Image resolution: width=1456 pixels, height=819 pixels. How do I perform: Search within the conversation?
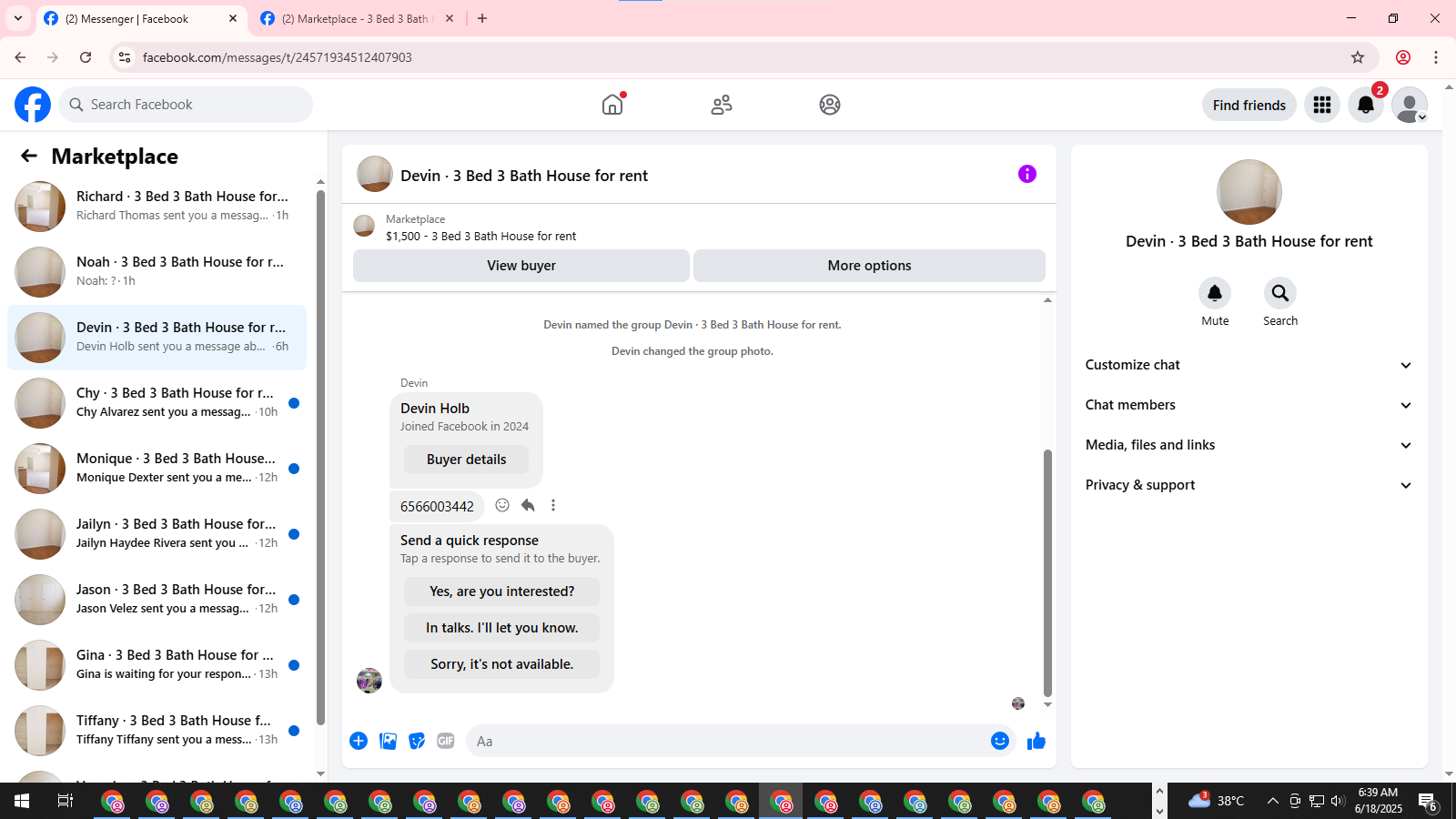[x=1280, y=293]
